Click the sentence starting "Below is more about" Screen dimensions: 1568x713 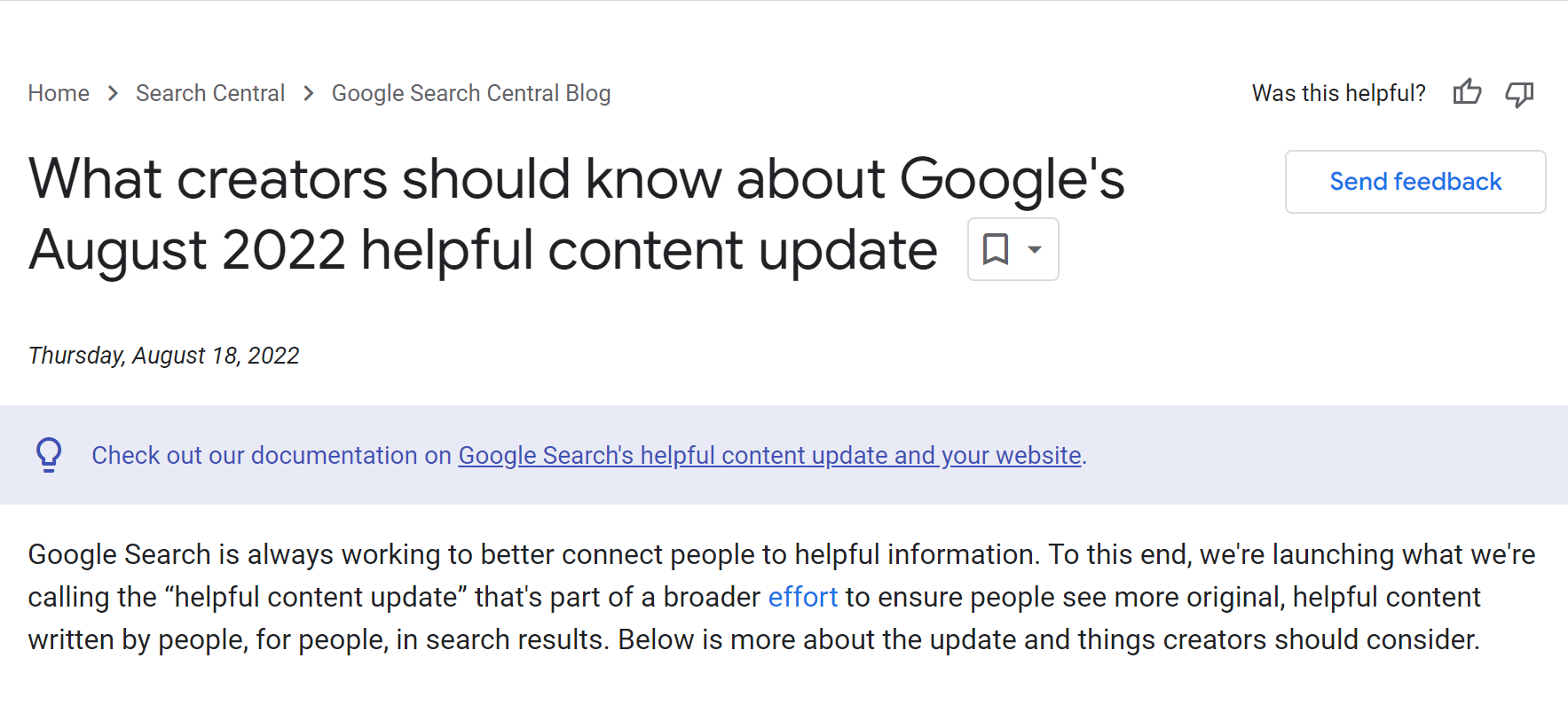[x=1047, y=639]
